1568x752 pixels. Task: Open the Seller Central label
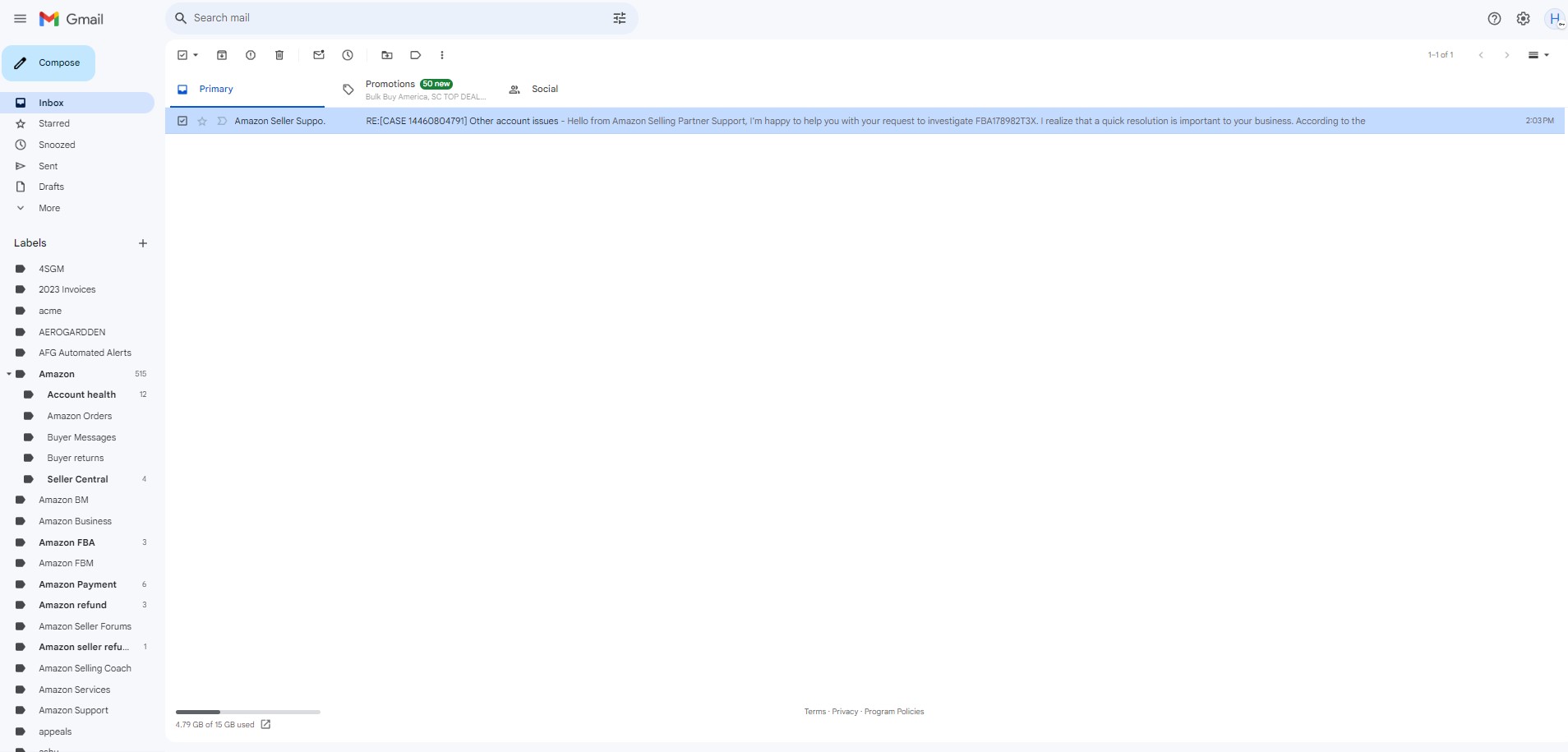click(77, 479)
